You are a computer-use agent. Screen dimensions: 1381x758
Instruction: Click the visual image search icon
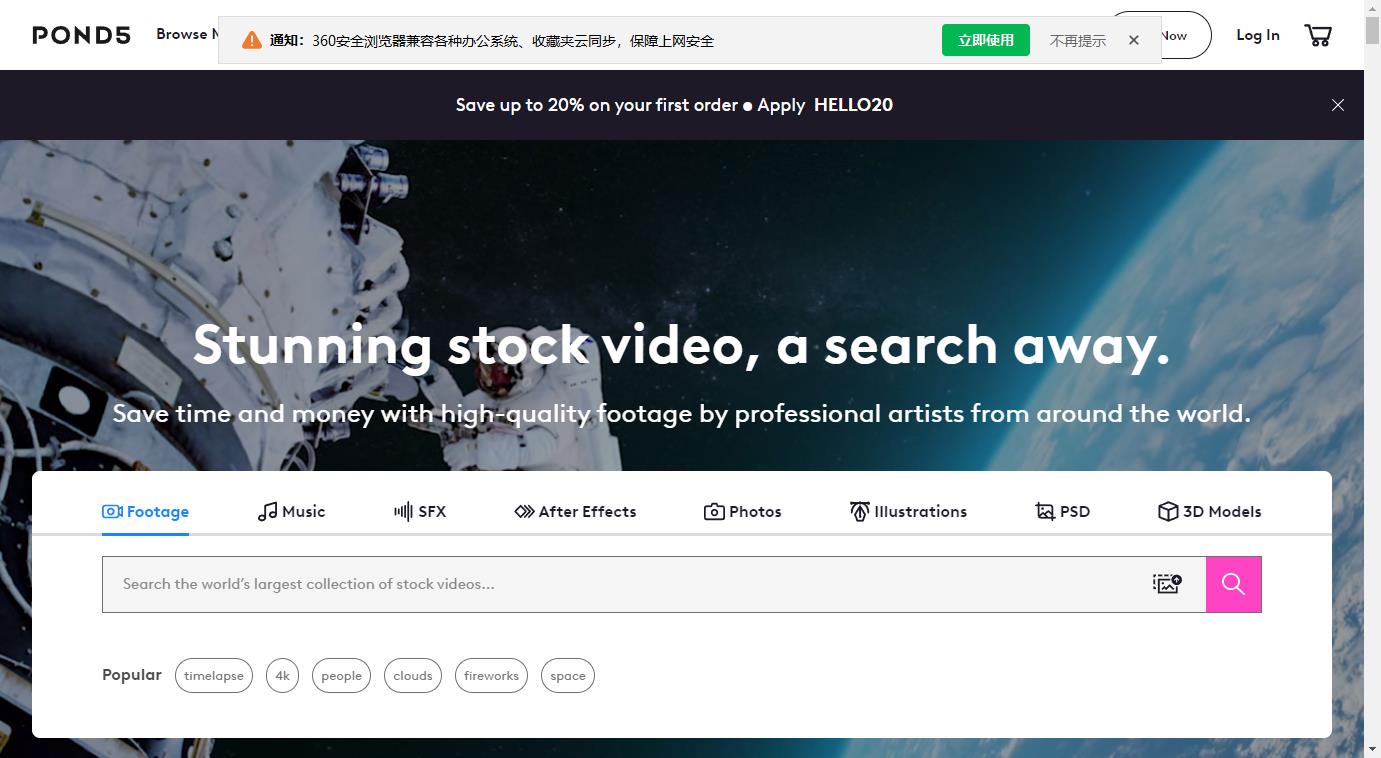click(1167, 584)
